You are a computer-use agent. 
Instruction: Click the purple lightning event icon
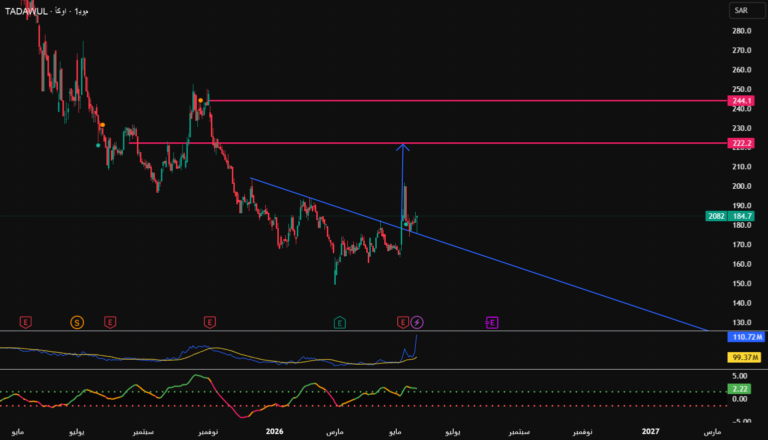[x=417, y=322]
